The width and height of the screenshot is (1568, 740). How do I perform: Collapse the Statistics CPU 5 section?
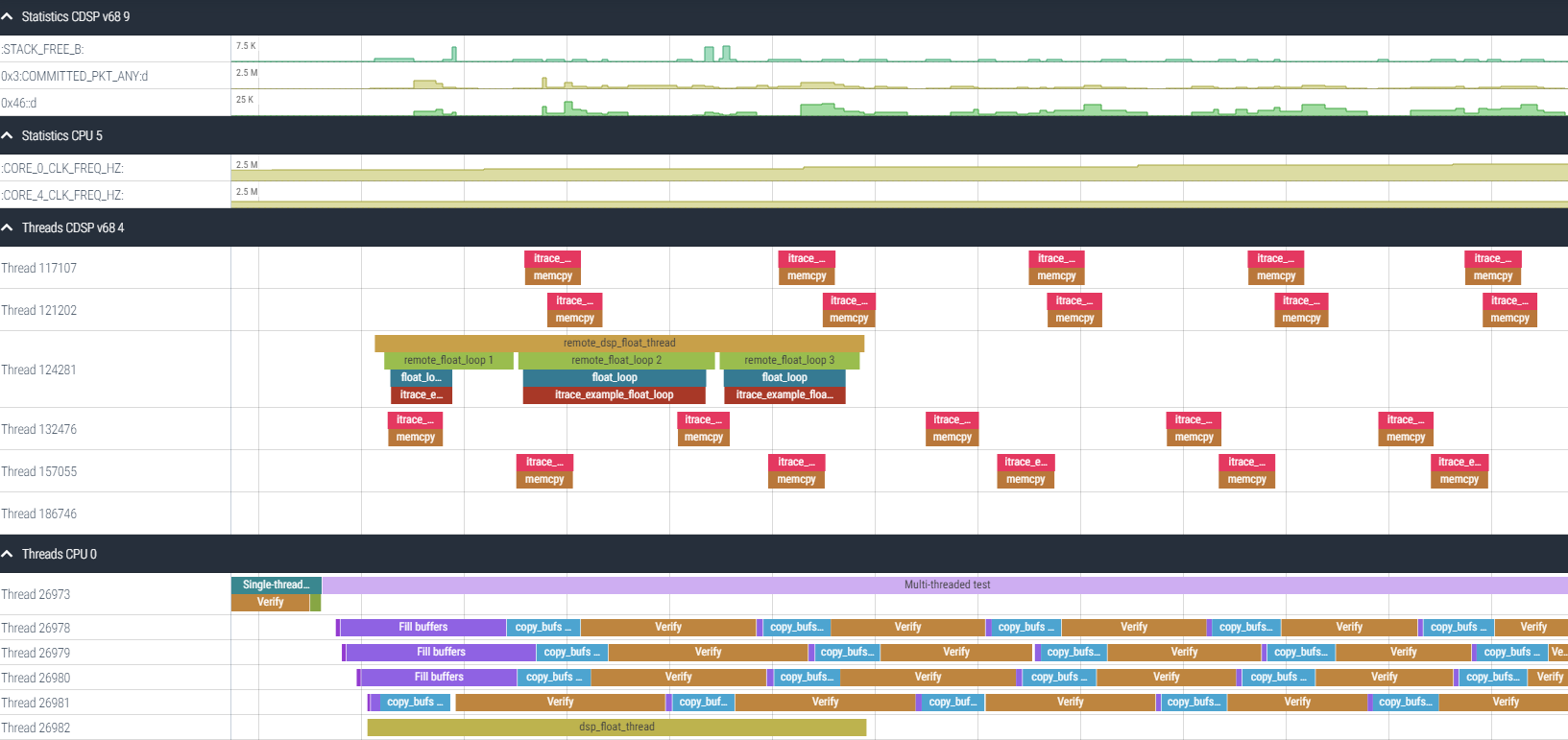point(8,135)
